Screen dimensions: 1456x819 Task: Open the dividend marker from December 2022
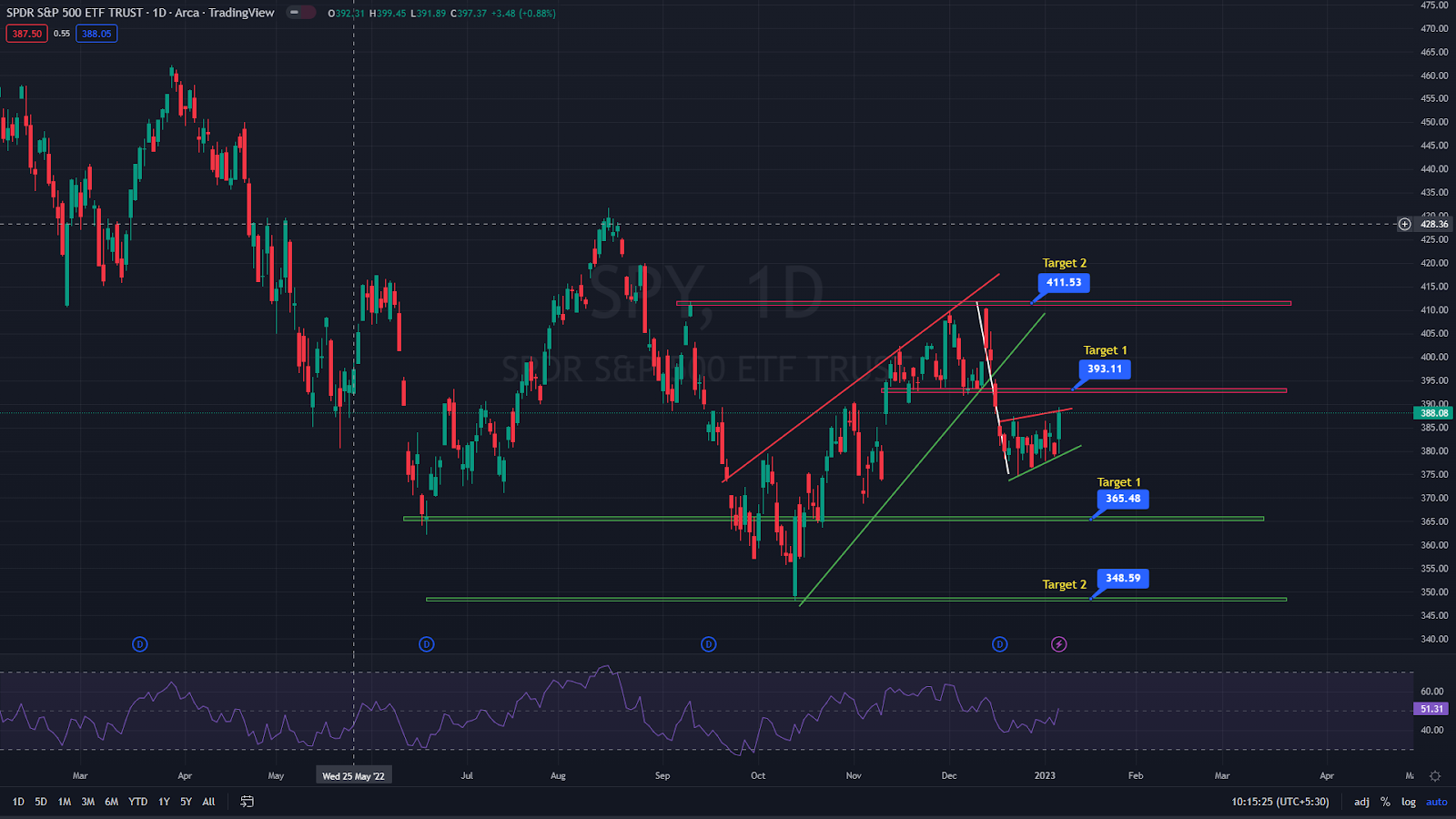coord(1000,644)
